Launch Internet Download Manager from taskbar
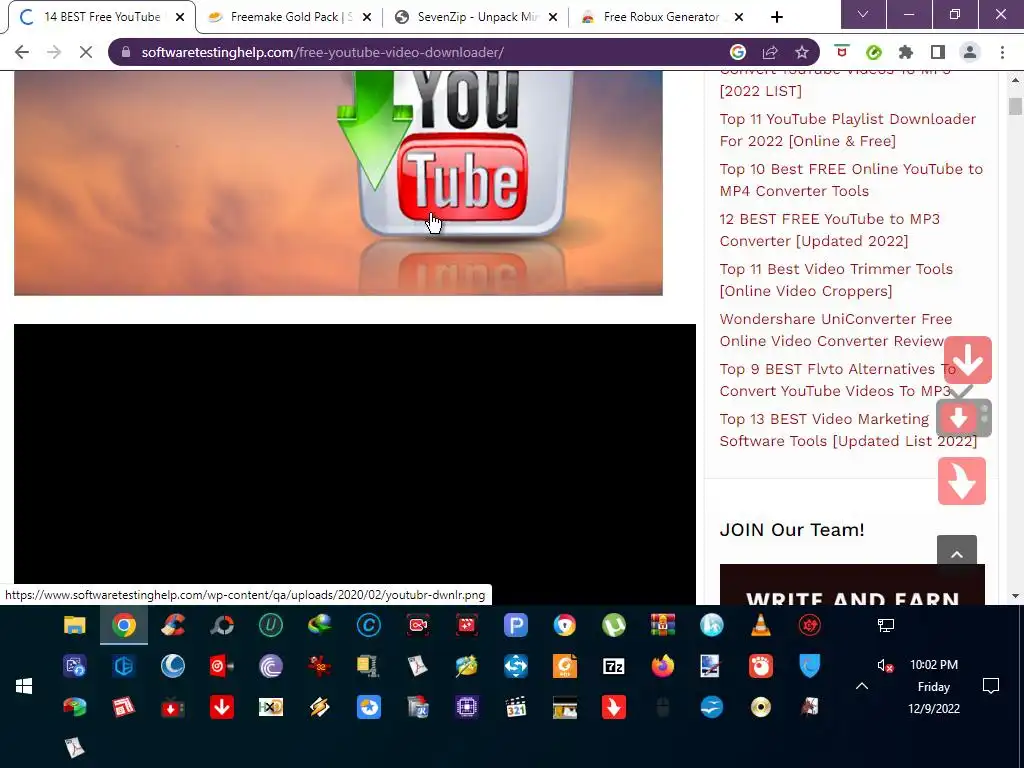 coord(319,625)
